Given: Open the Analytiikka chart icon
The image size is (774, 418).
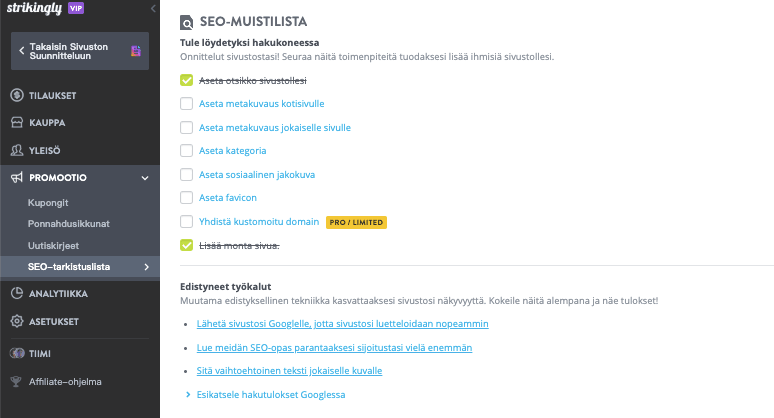Looking at the screenshot, I should pyautogui.click(x=16, y=293).
